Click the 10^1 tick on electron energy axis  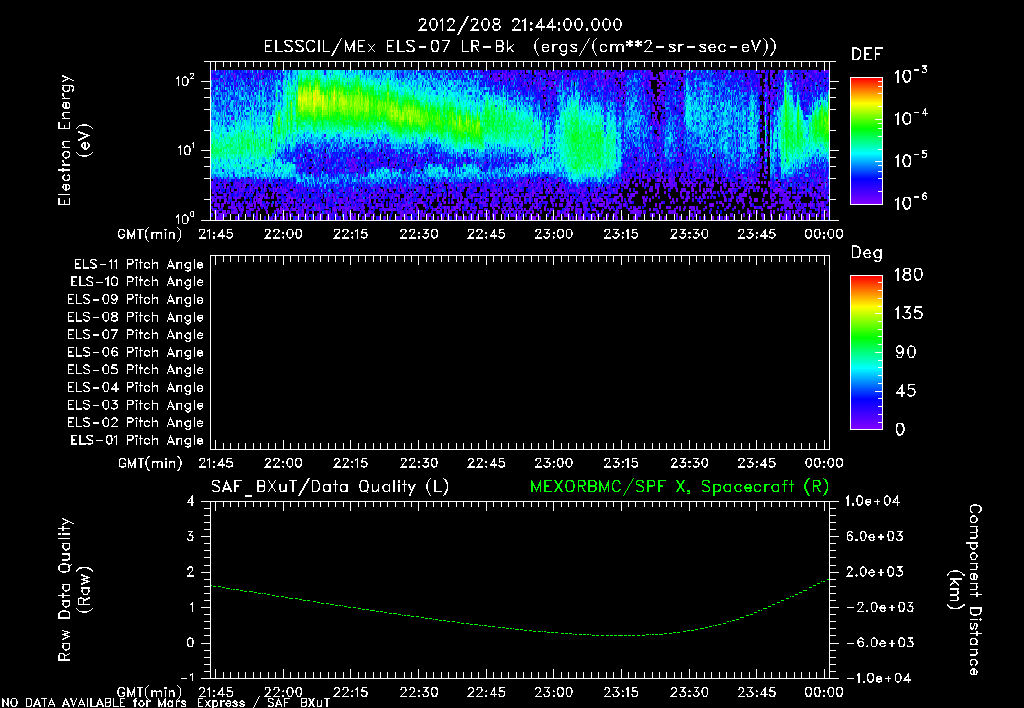pos(185,150)
